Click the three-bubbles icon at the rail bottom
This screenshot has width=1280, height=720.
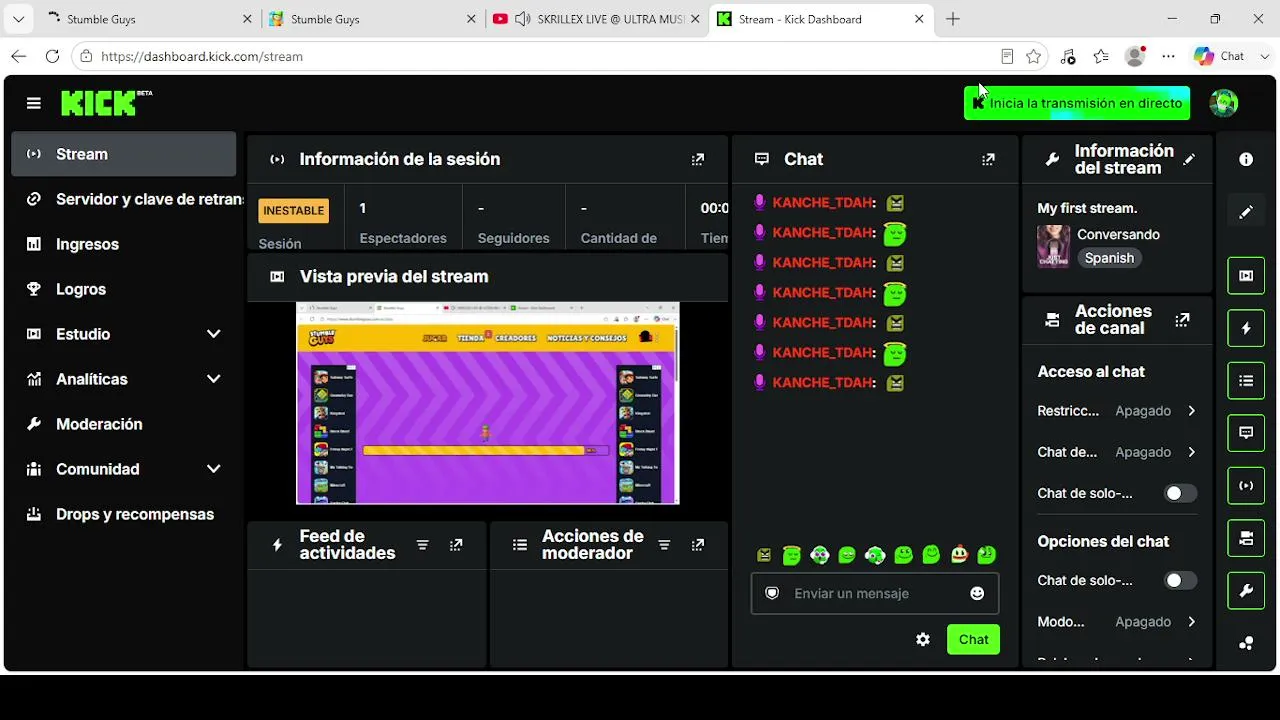(1246, 643)
